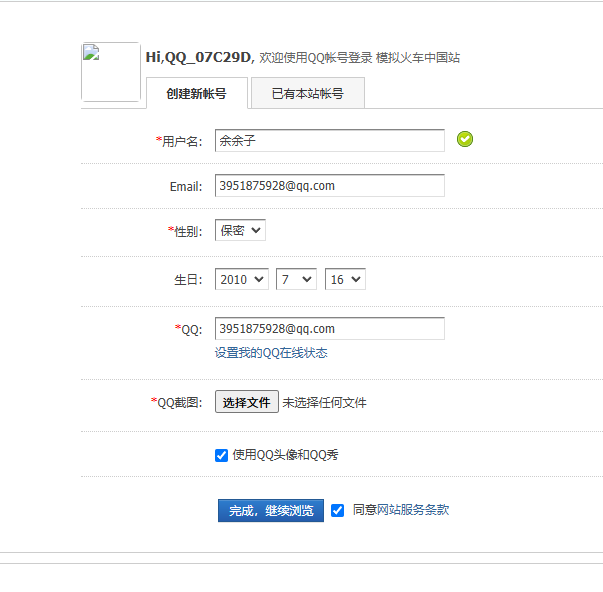Open the birthday day dropdown showing 16
The image size is (603, 592).
[345, 279]
